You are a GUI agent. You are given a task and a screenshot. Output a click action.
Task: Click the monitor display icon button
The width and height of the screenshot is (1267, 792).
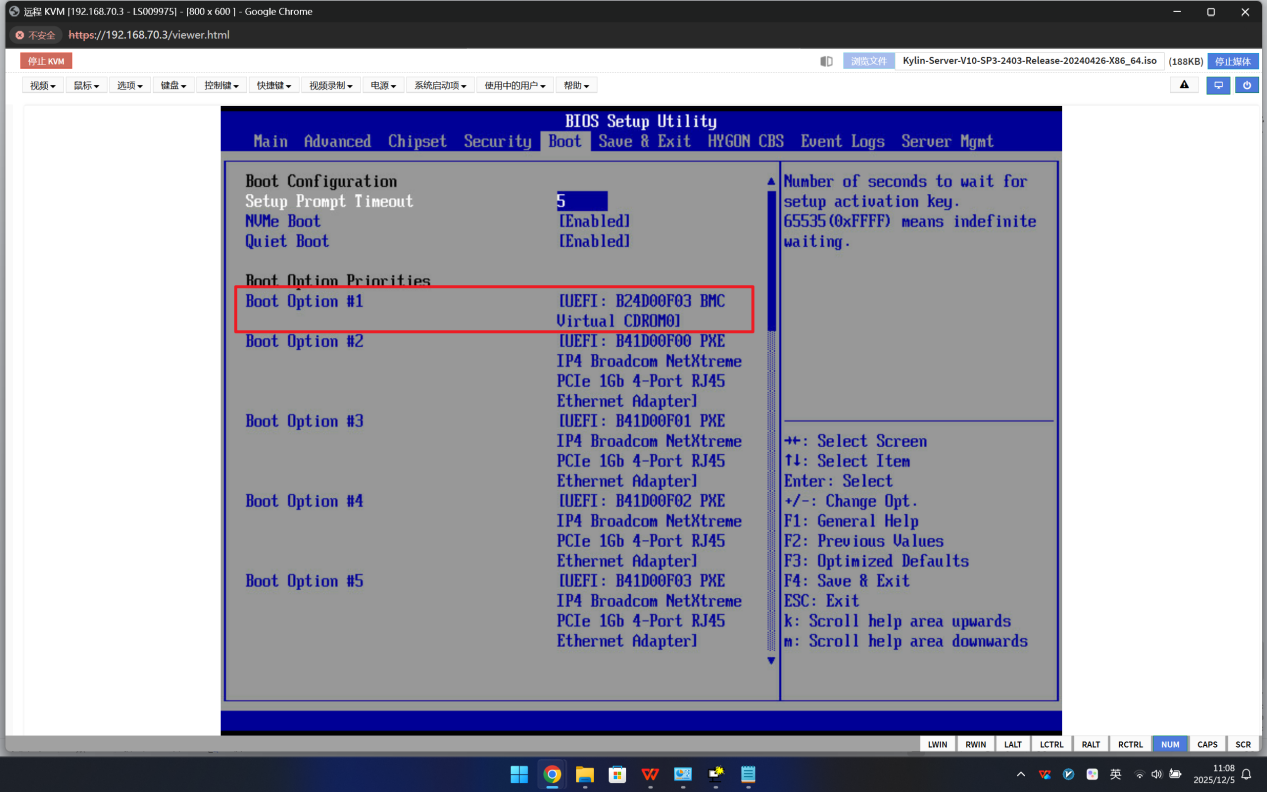(x=1218, y=85)
